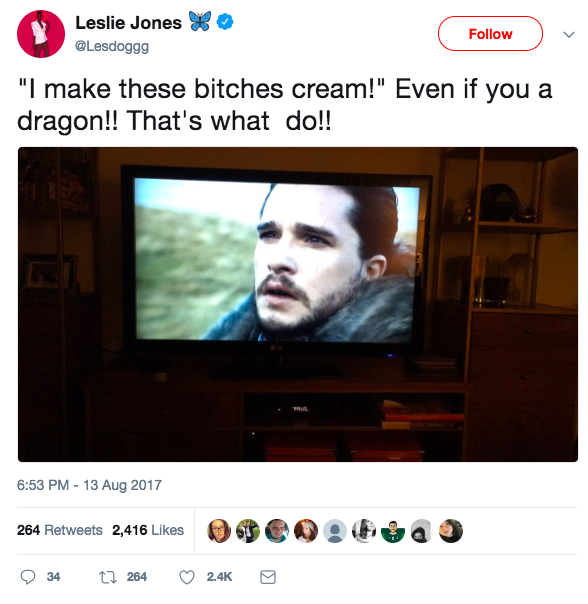View the 264 Retweets list
Viewport: 588px width, 604px height.
tap(60, 530)
